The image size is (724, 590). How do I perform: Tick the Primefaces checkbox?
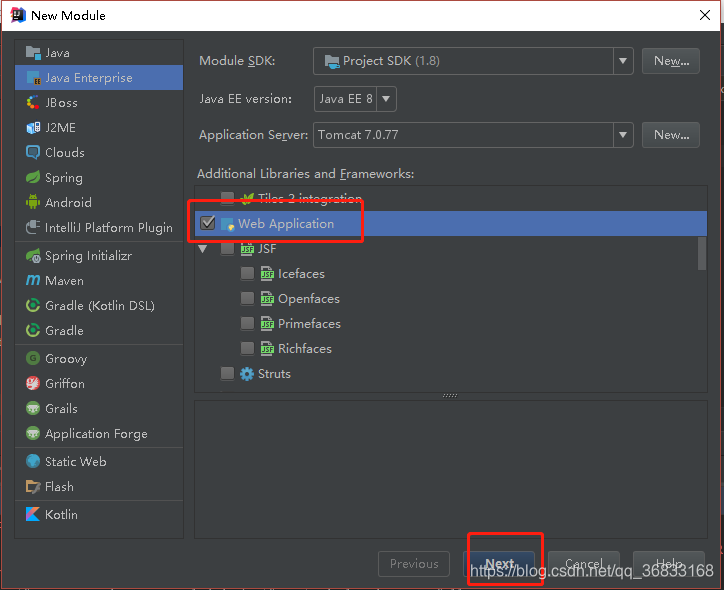pos(247,324)
